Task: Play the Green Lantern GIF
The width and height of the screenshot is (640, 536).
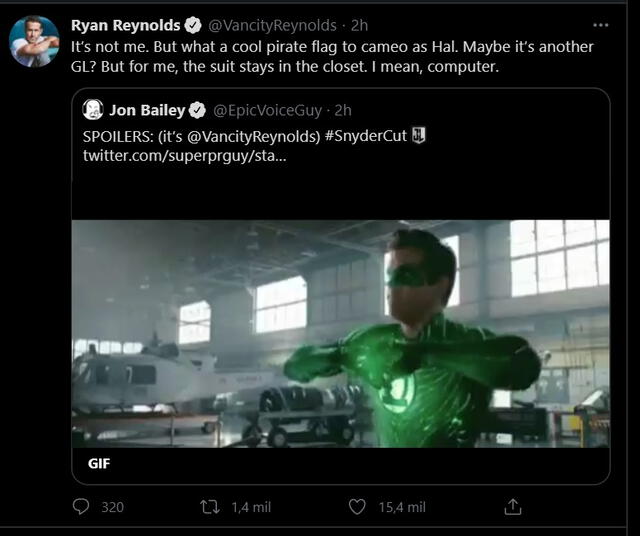Action: [340, 332]
